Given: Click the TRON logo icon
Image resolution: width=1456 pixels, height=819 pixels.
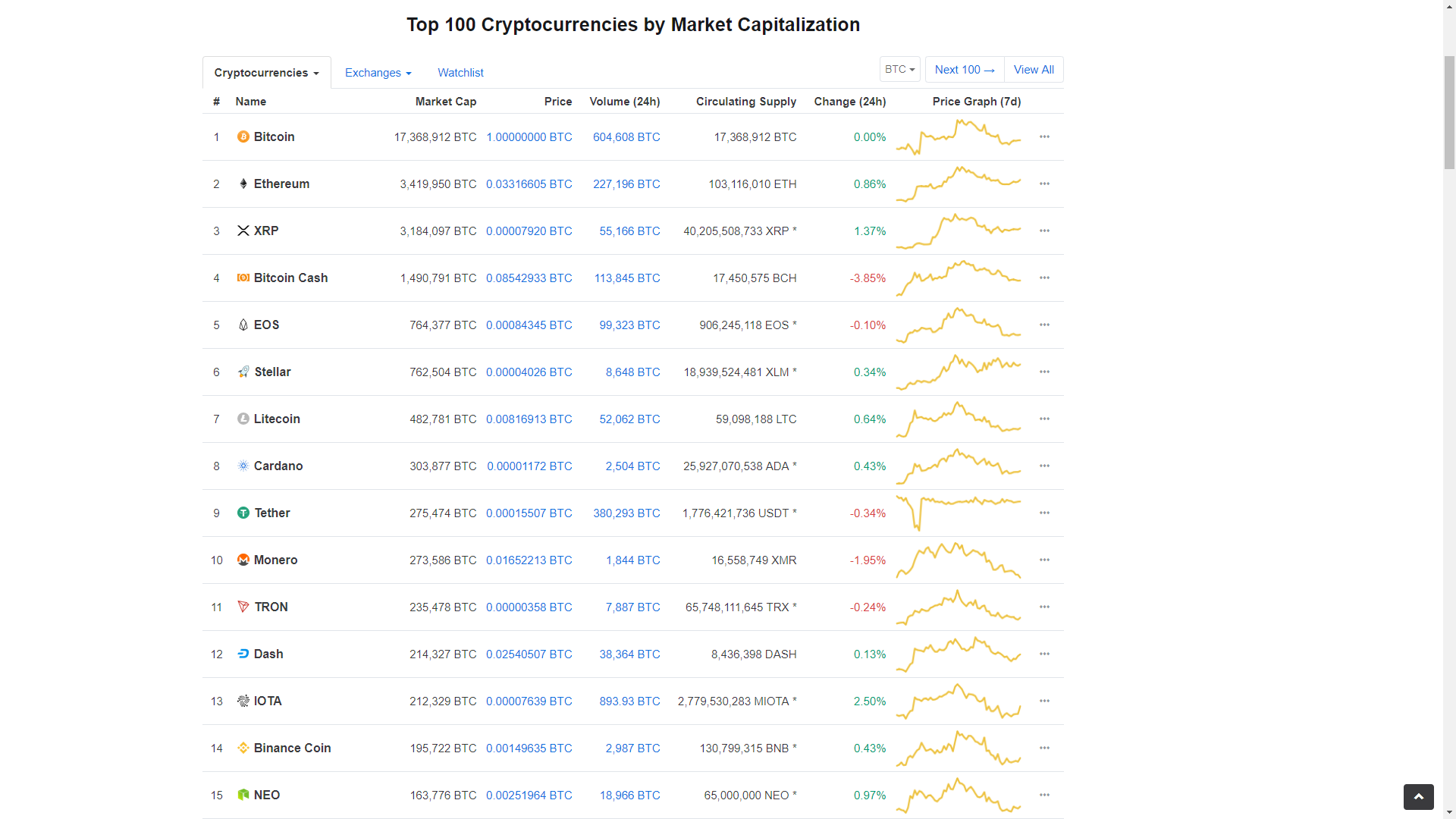Looking at the screenshot, I should pyautogui.click(x=243, y=607).
